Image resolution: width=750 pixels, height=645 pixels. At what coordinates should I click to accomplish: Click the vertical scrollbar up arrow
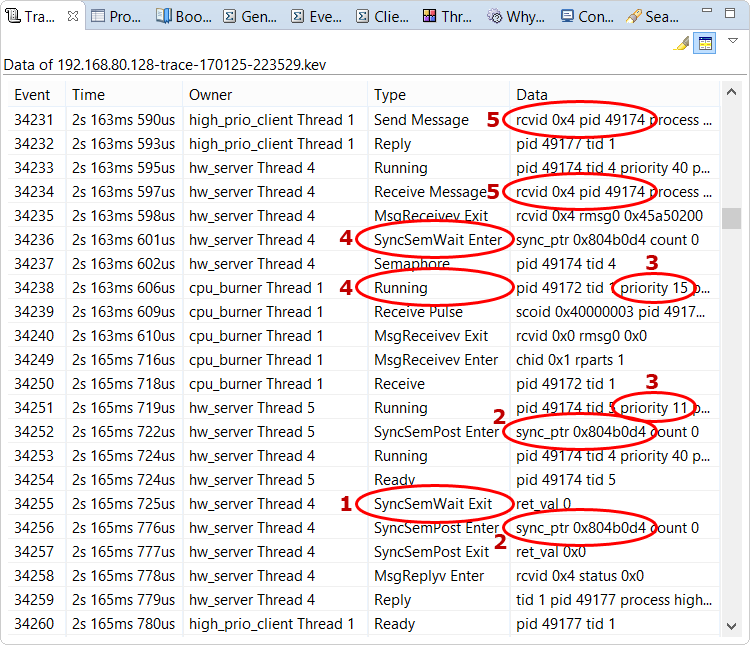[732, 94]
